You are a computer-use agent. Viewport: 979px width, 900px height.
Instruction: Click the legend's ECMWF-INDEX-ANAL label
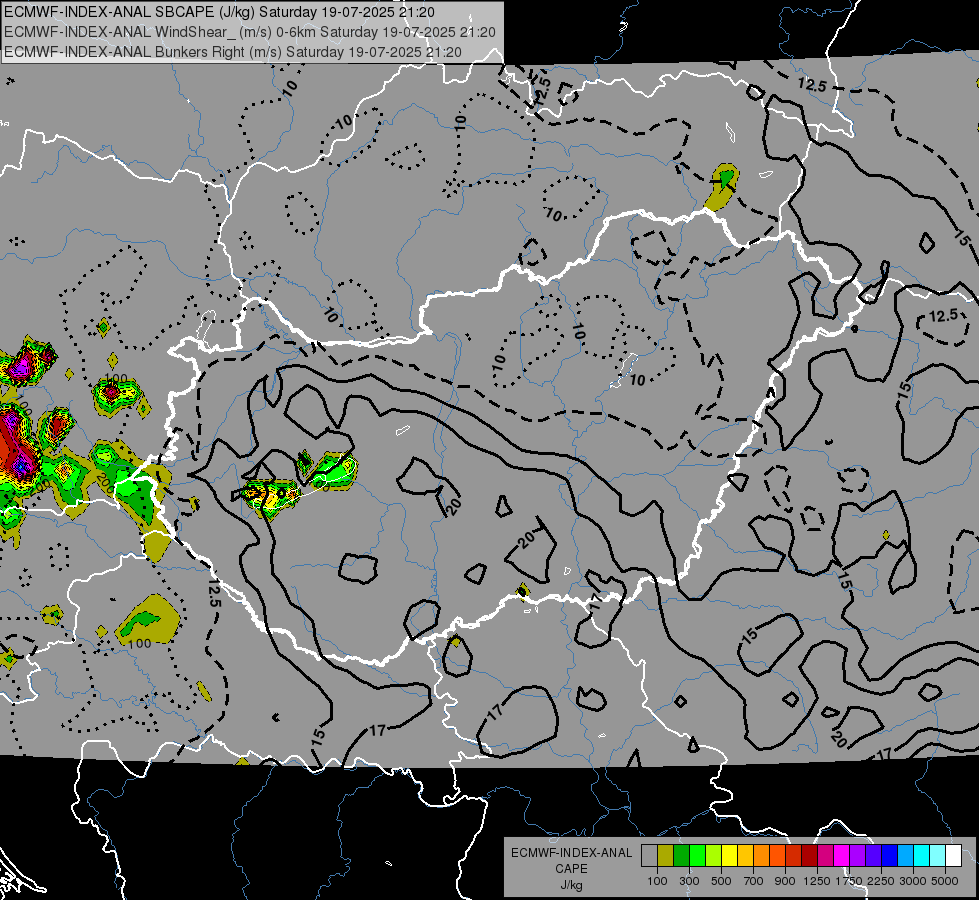571,853
